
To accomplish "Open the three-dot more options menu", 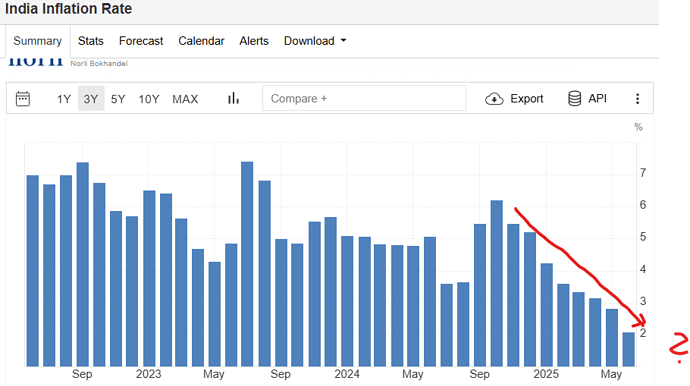I will [x=637, y=99].
